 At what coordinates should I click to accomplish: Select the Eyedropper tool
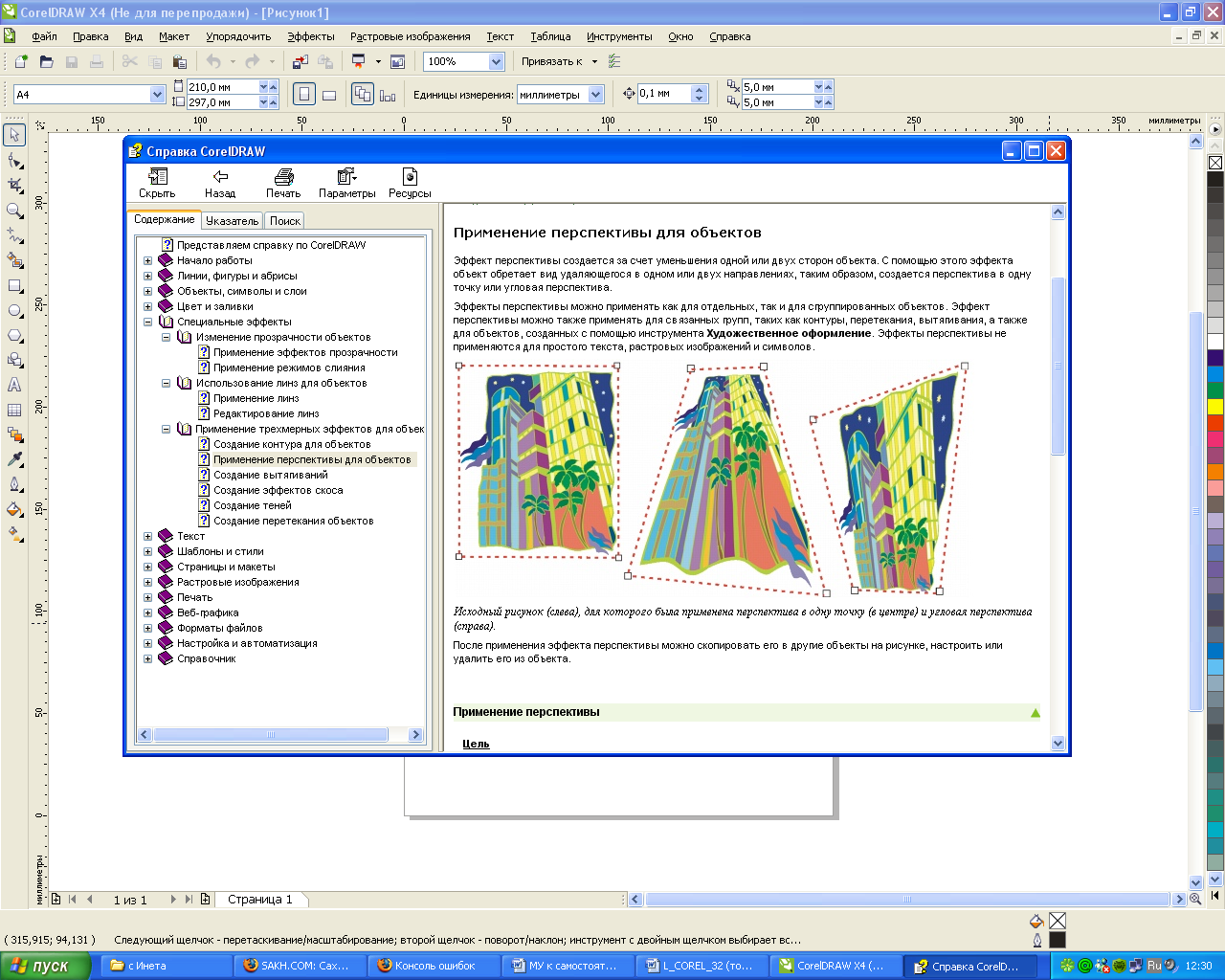pos(14,459)
